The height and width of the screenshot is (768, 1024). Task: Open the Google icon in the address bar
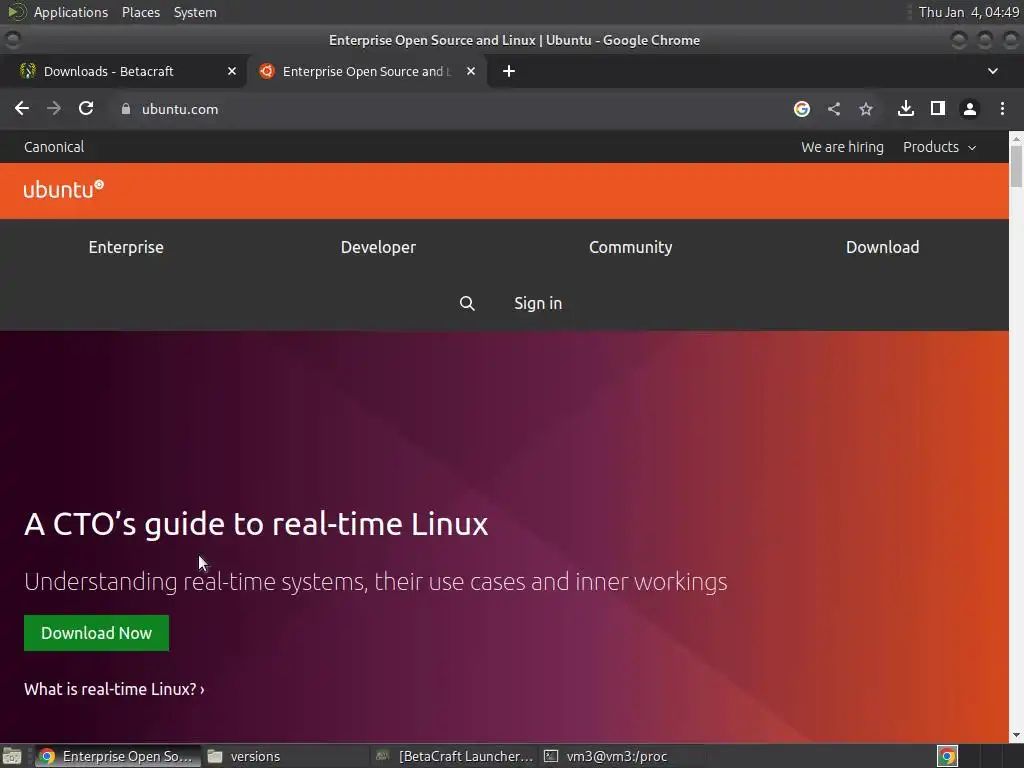point(802,109)
